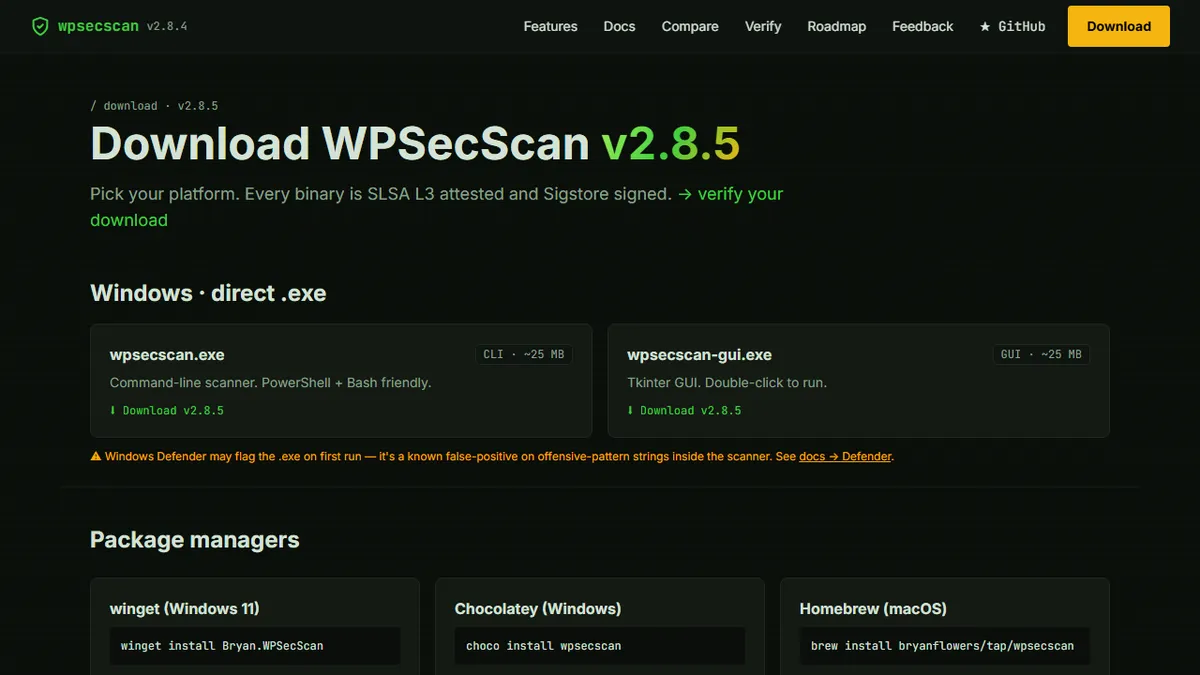
Task: Click the '/ download · v2.8.5' breadcrumb
Action: pos(154,106)
